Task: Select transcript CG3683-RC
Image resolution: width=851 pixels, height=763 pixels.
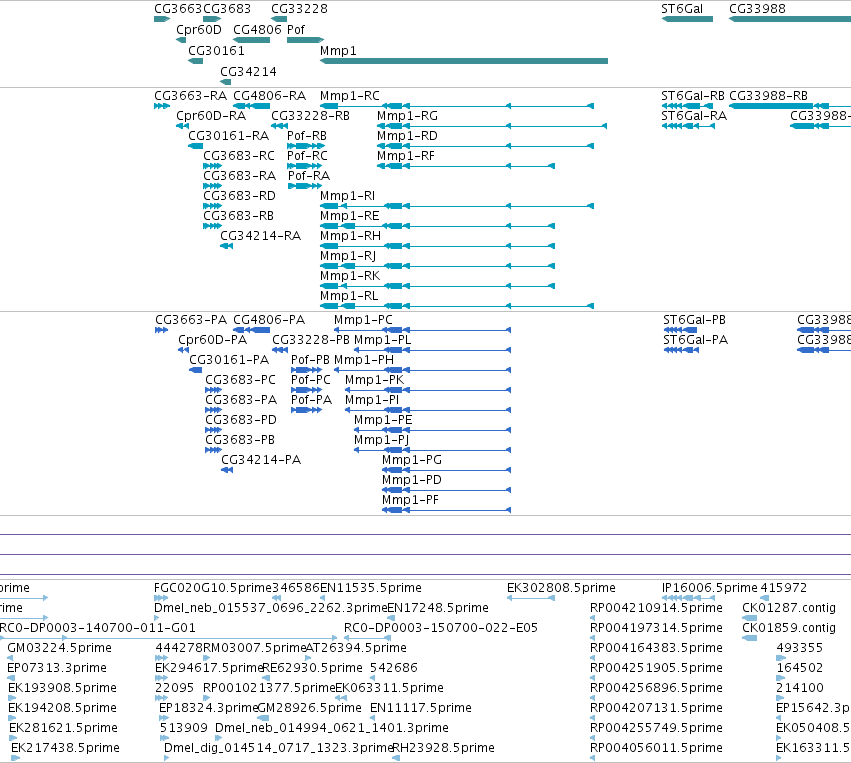Action: pos(239,156)
